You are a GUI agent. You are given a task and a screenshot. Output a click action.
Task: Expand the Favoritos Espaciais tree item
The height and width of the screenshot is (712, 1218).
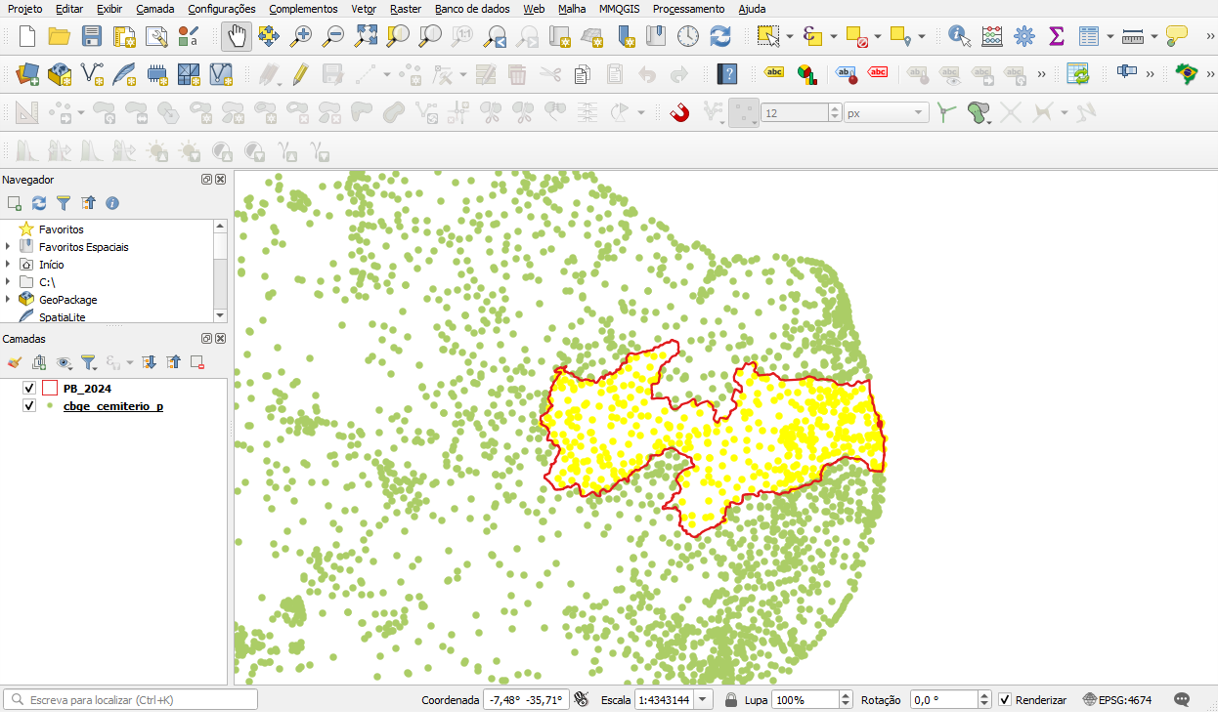point(8,247)
